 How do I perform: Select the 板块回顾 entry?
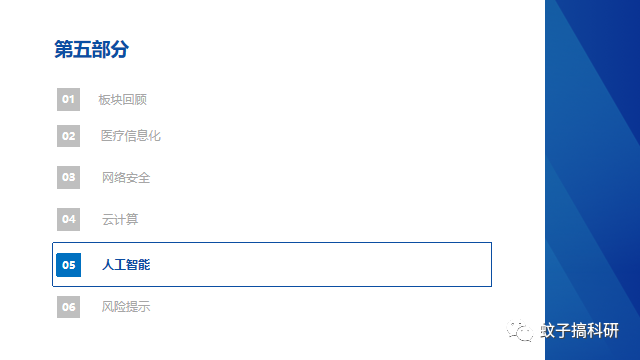[x=122, y=100]
